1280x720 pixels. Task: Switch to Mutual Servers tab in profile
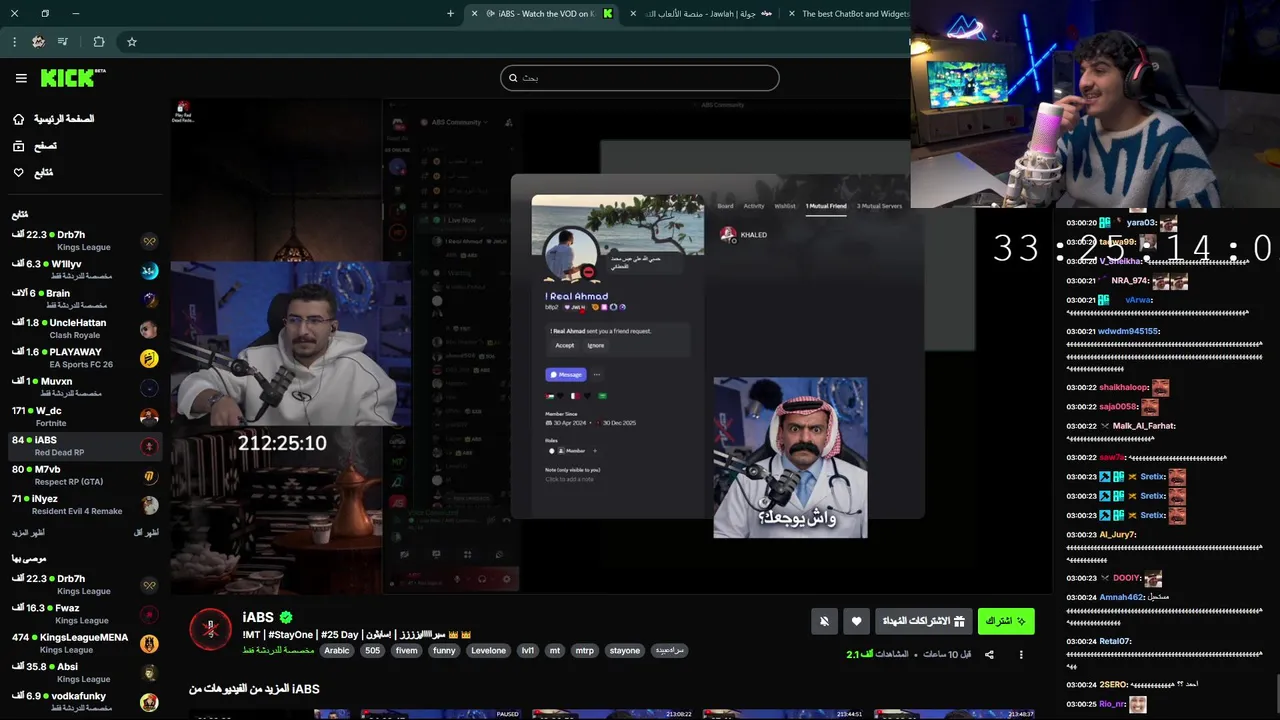point(879,206)
